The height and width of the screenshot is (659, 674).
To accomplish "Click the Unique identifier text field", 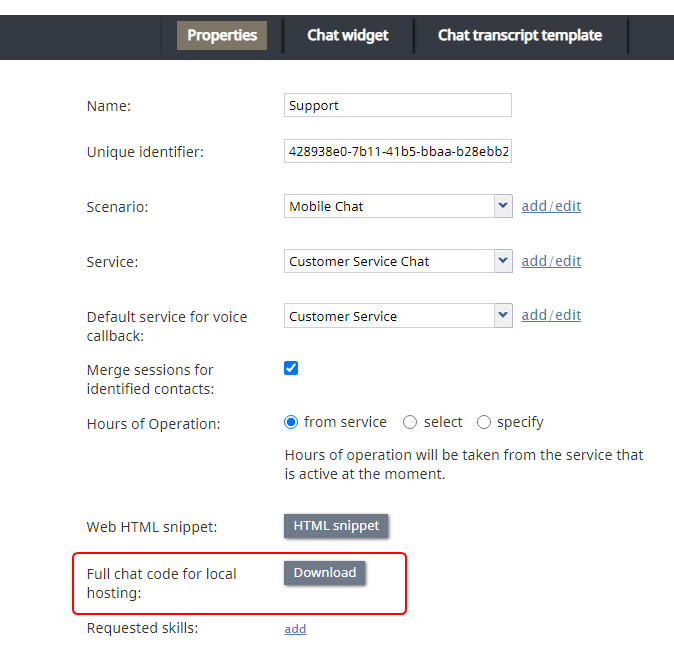I will 398,151.
